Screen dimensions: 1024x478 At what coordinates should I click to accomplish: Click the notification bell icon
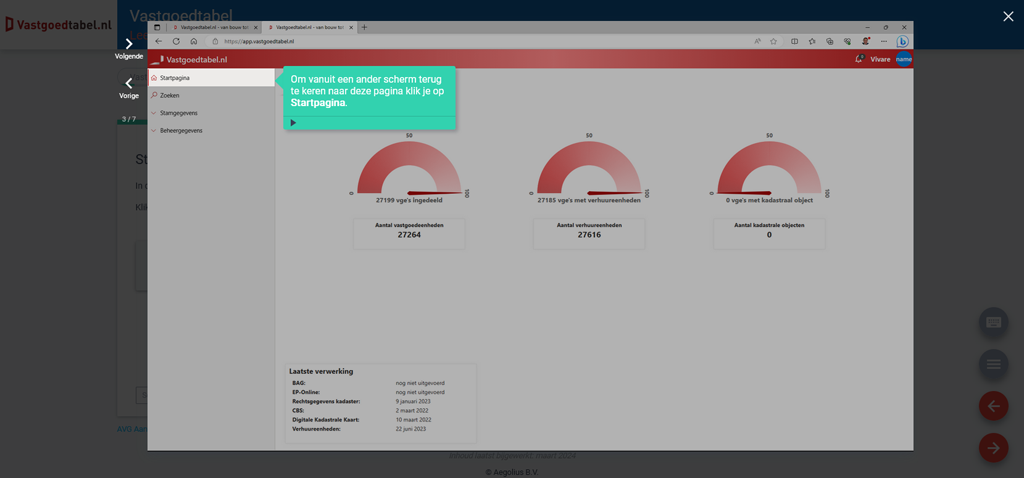(x=859, y=60)
